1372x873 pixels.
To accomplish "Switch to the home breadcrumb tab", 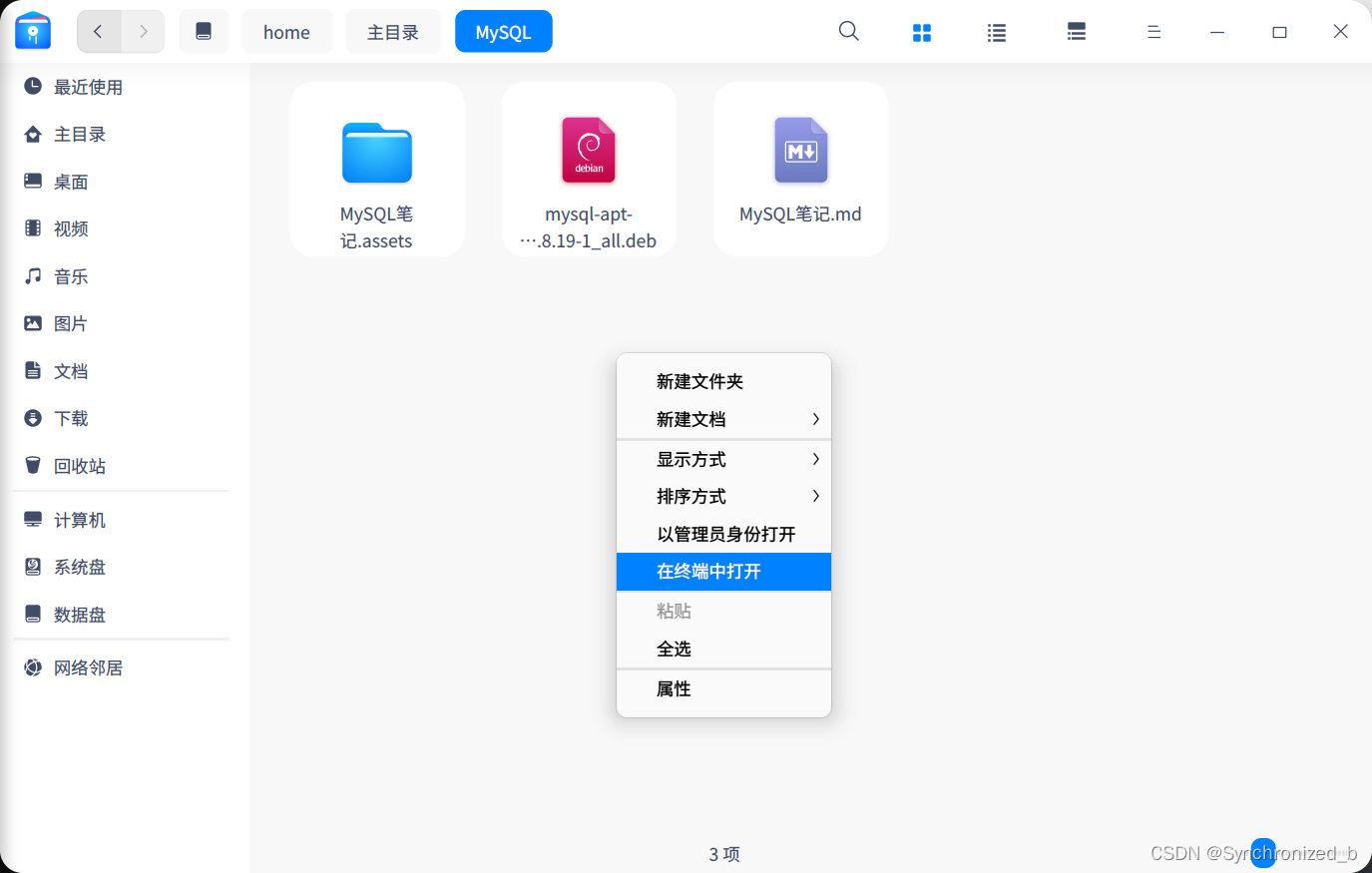I will [286, 31].
